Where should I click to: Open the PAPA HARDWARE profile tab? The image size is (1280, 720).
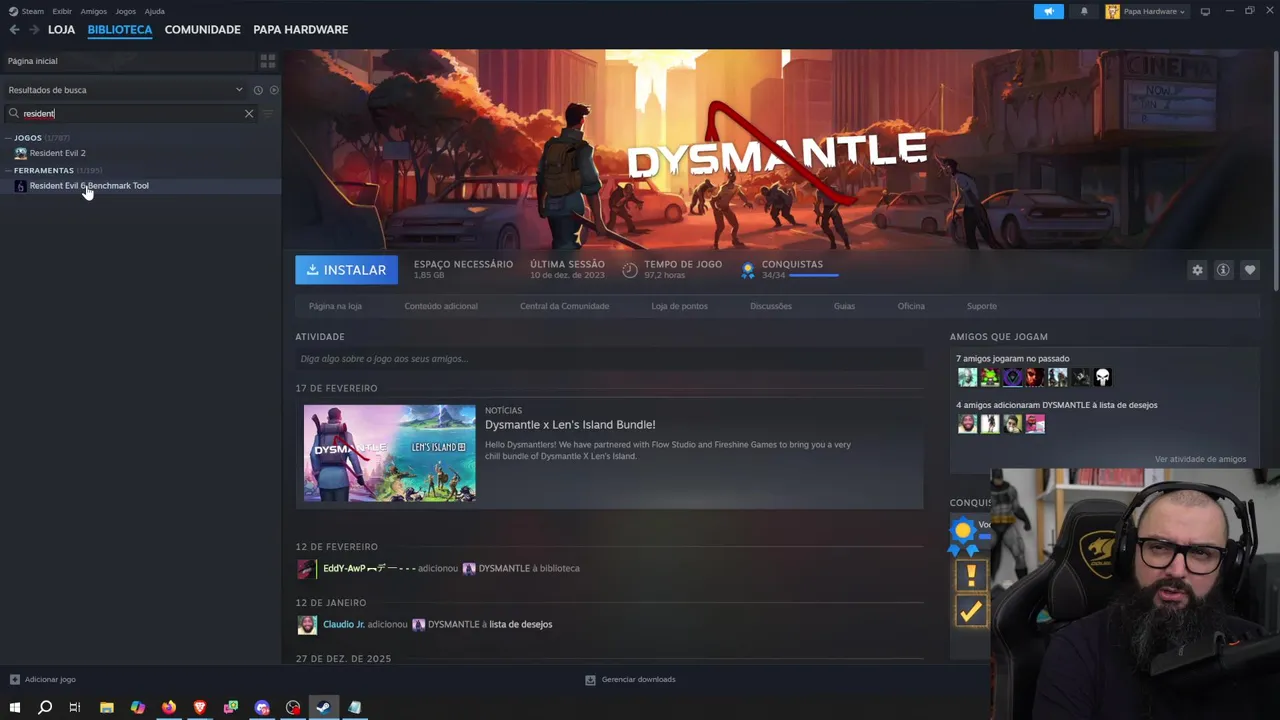coord(301,30)
